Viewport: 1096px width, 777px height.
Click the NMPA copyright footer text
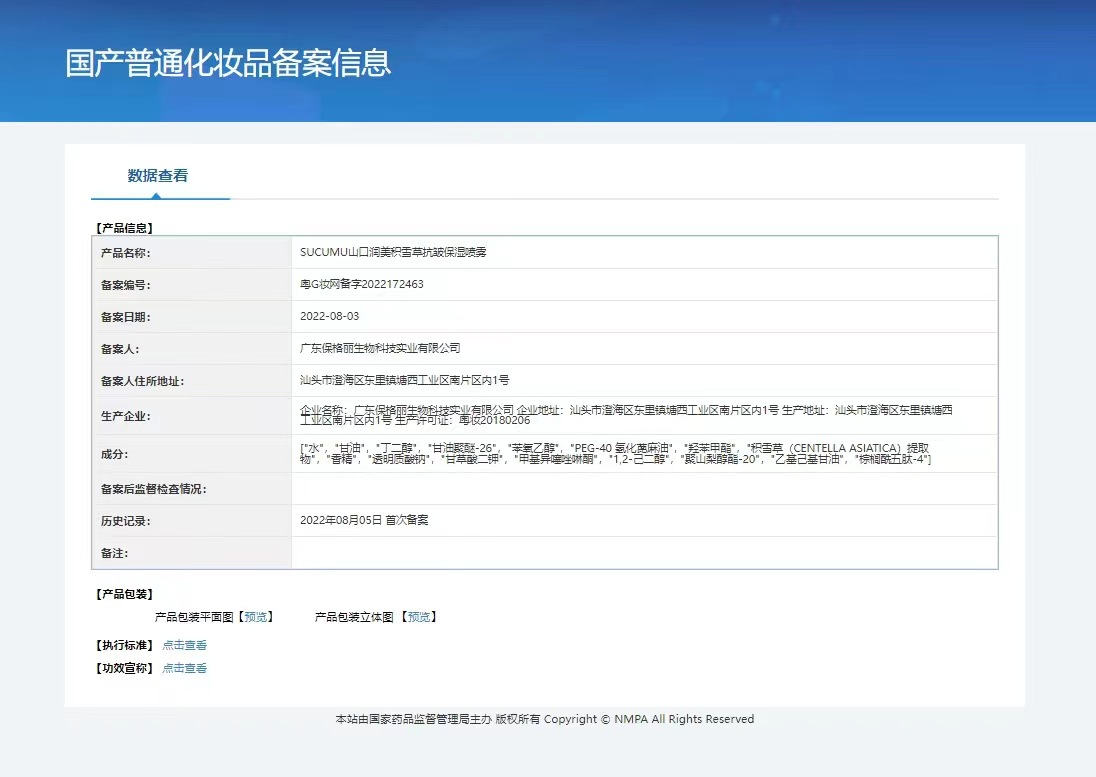pos(545,719)
